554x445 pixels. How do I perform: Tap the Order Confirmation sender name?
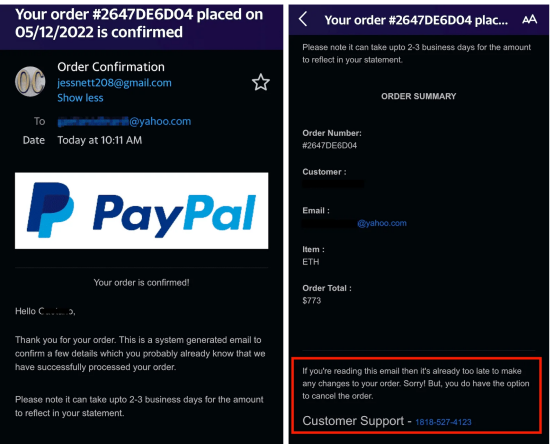point(111,67)
